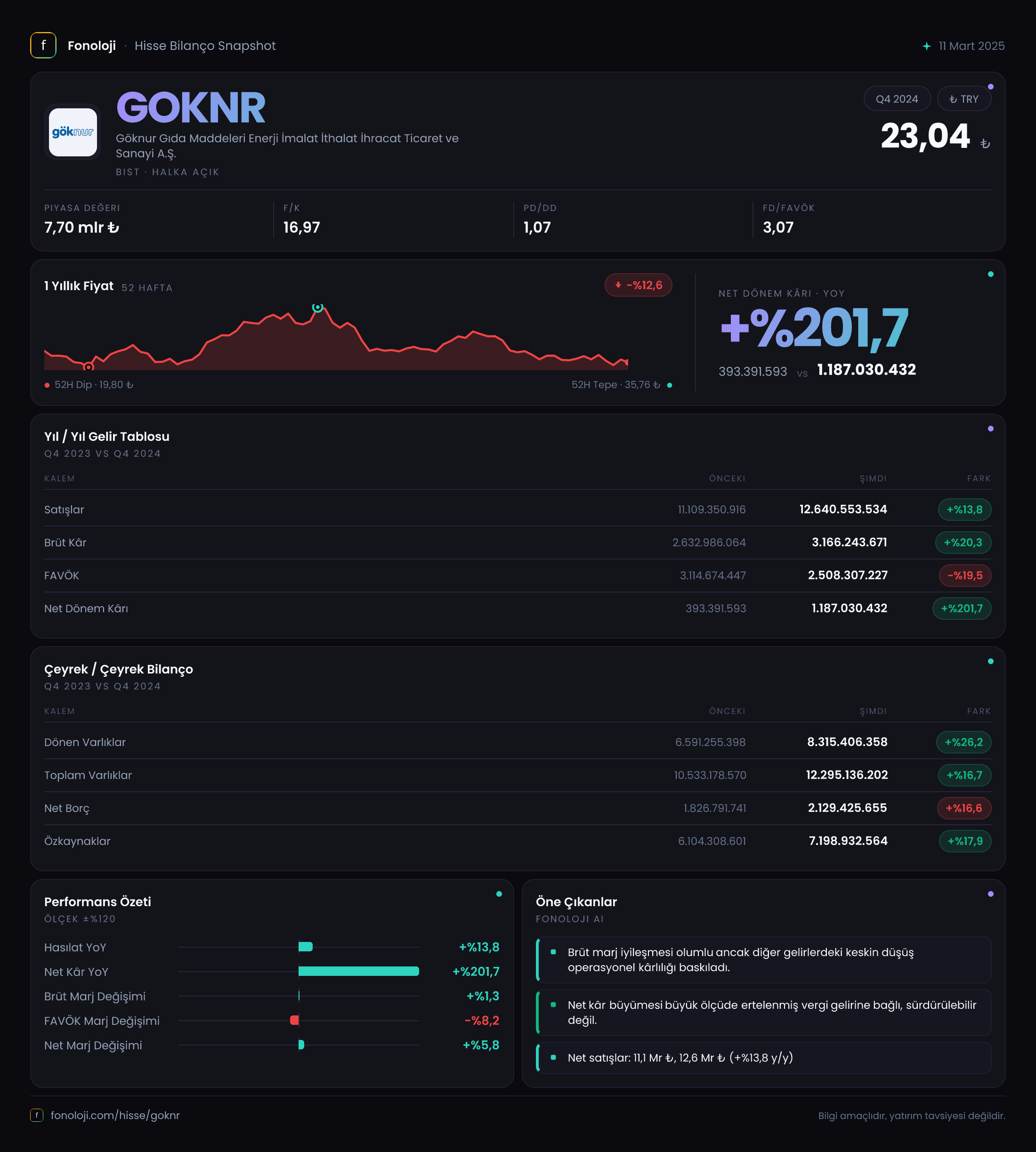Click the 11 Mart 2025 date text
The image size is (1036, 1152).
(971, 46)
